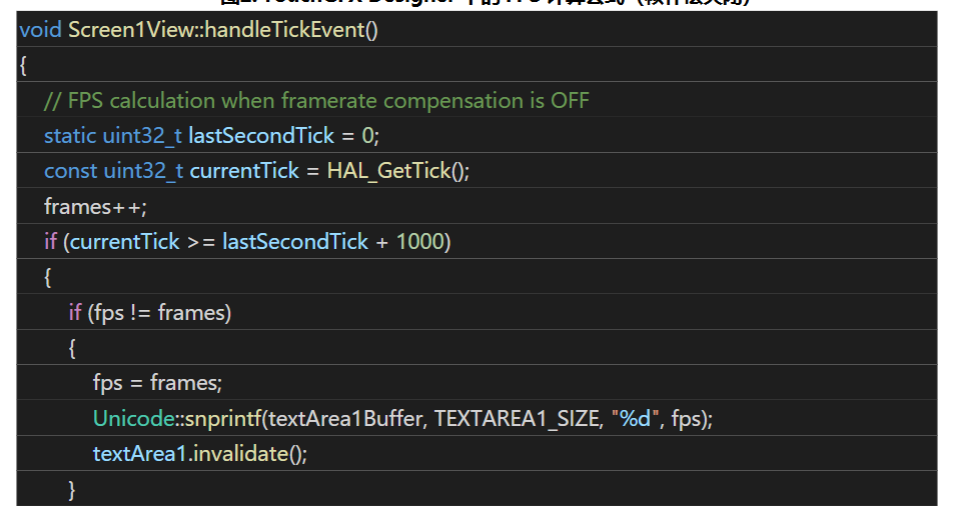The width and height of the screenshot is (953, 510).
Task: Click the 'fps = frames;' assignment line
Action: point(157,383)
